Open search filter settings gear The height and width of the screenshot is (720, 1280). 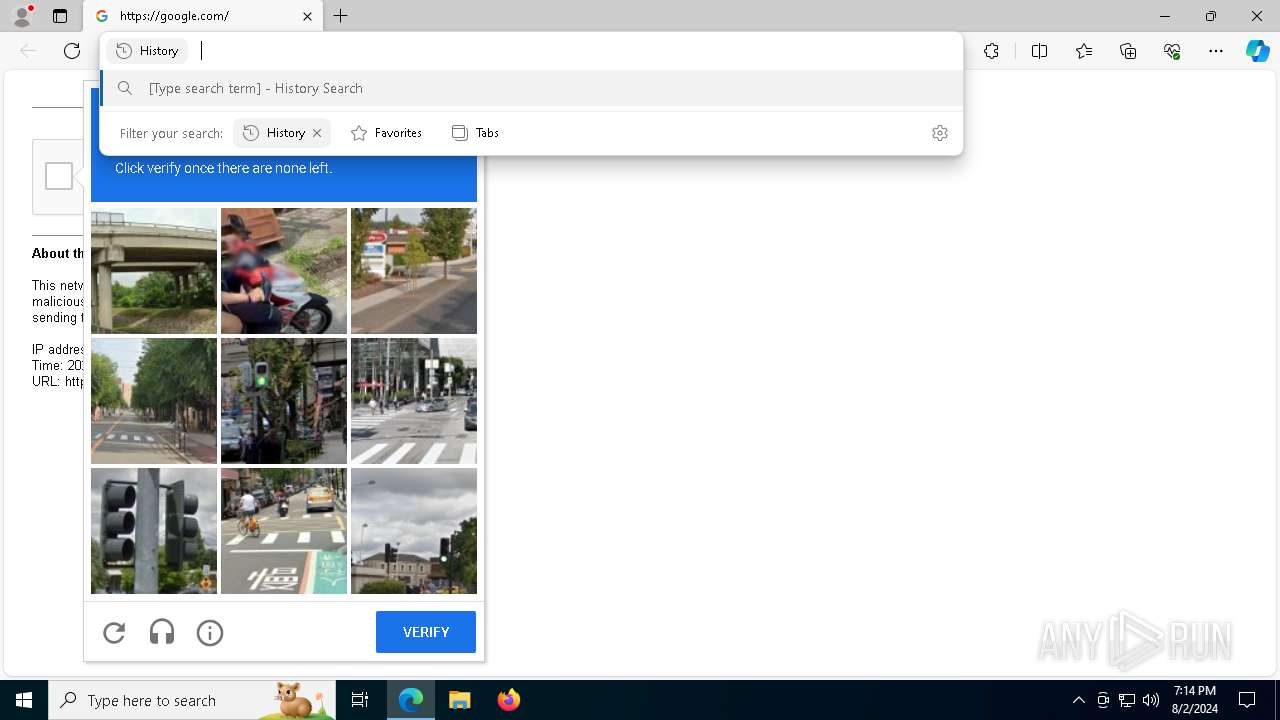pyautogui.click(x=940, y=133)
